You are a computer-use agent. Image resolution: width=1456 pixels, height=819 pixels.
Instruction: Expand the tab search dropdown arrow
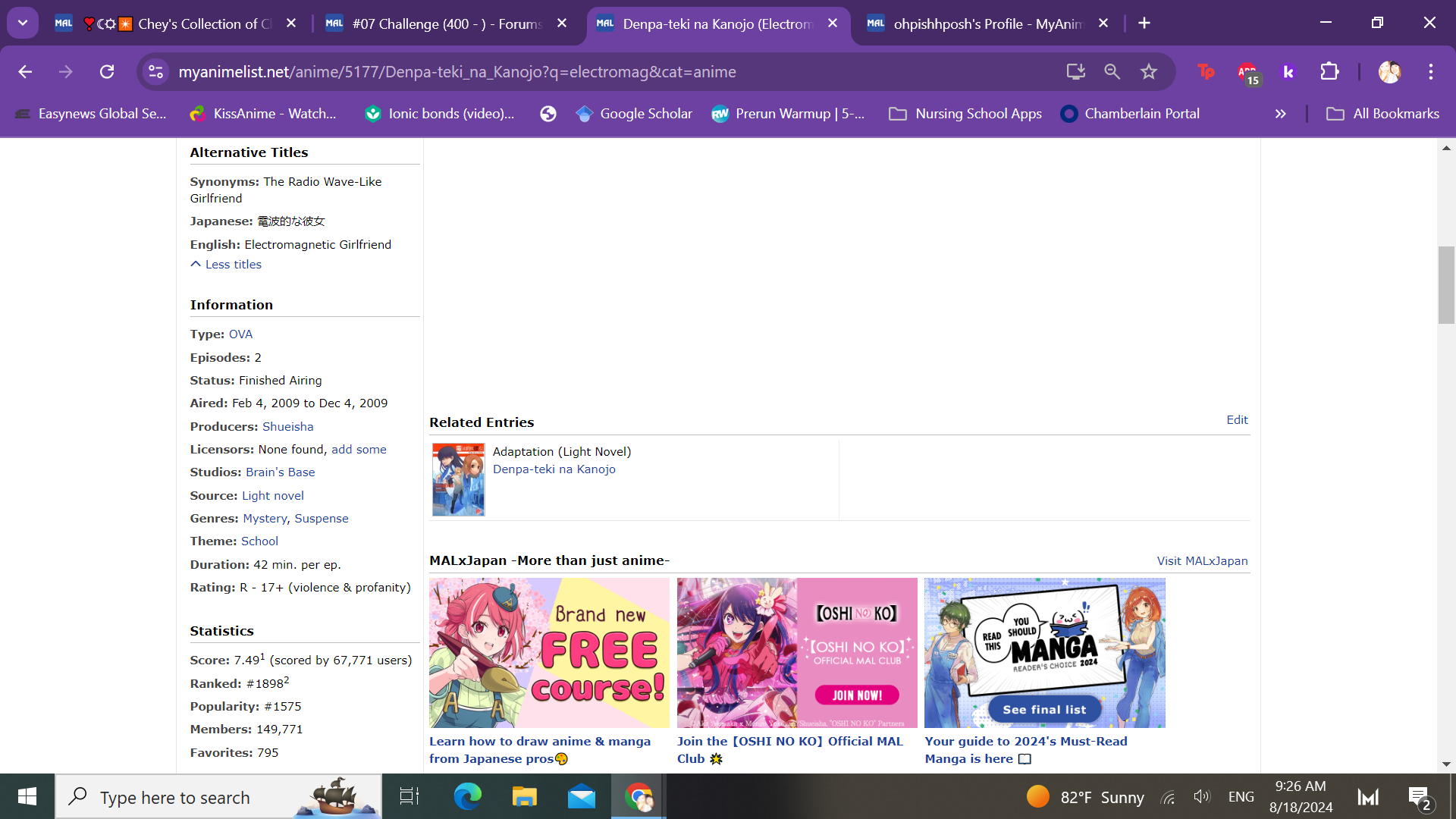(x=23, y=23)
